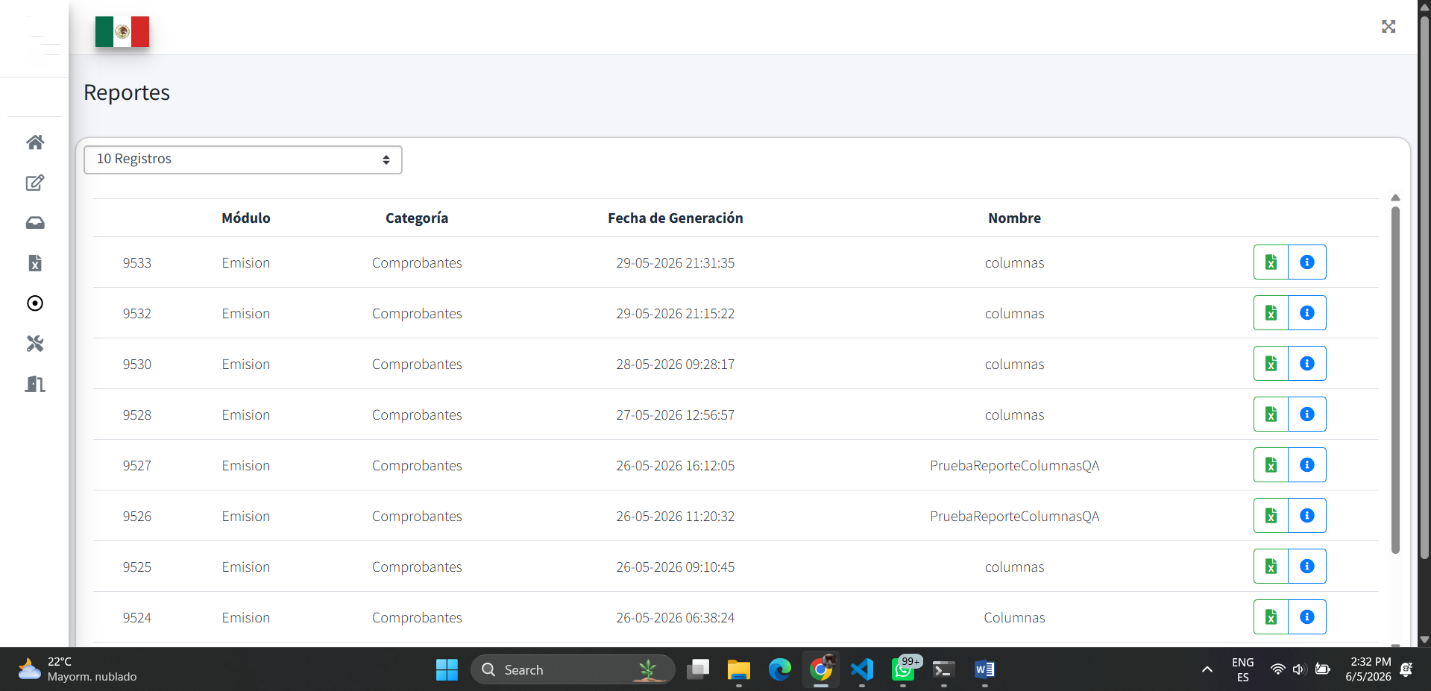Open Microsoft Edge from taskbar
Image resolution: width=1431 pixels, height=691 pixels.
(780, 669)
